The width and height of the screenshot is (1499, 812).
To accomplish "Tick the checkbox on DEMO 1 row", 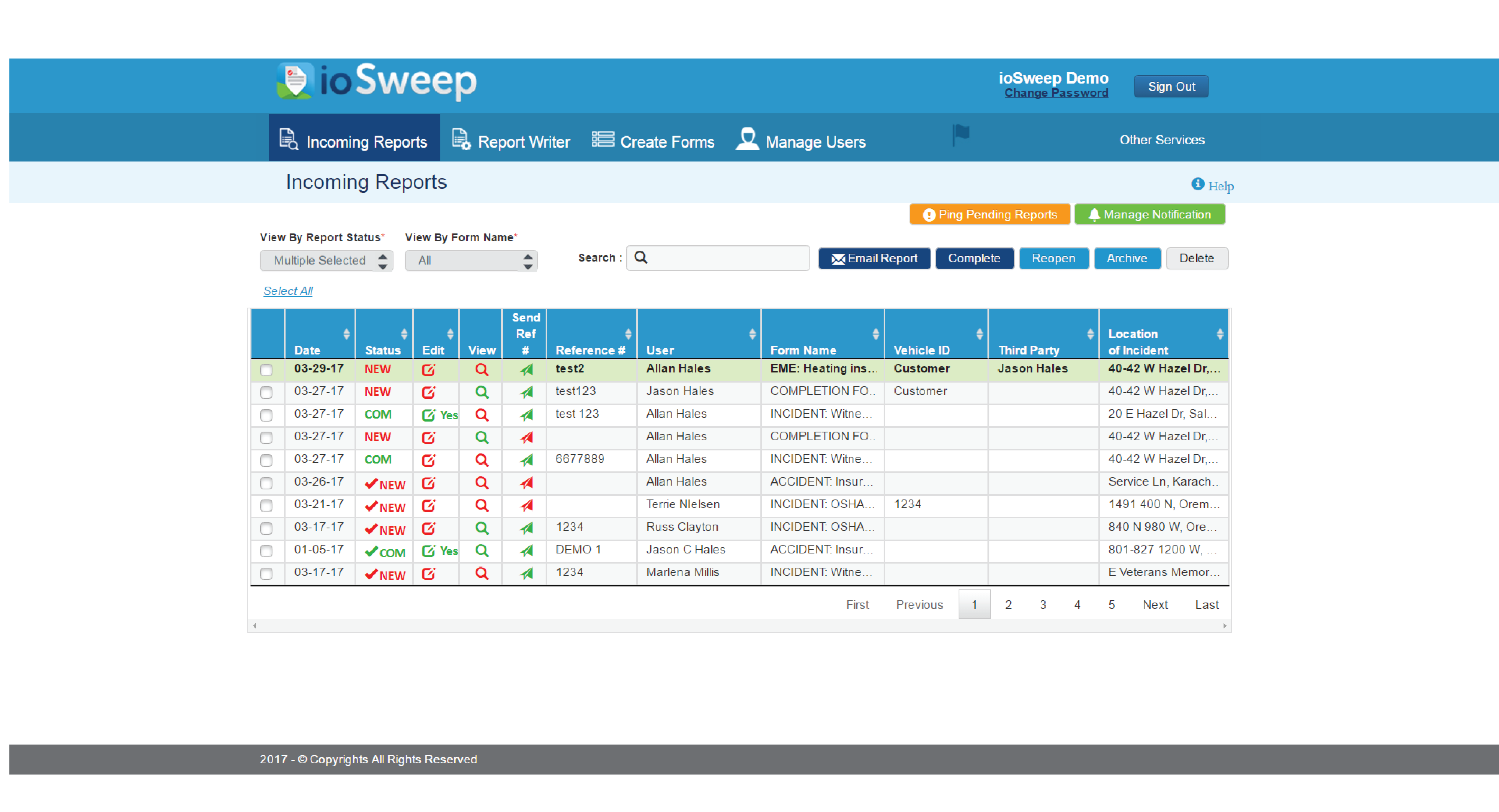I will tap(266, 551).
